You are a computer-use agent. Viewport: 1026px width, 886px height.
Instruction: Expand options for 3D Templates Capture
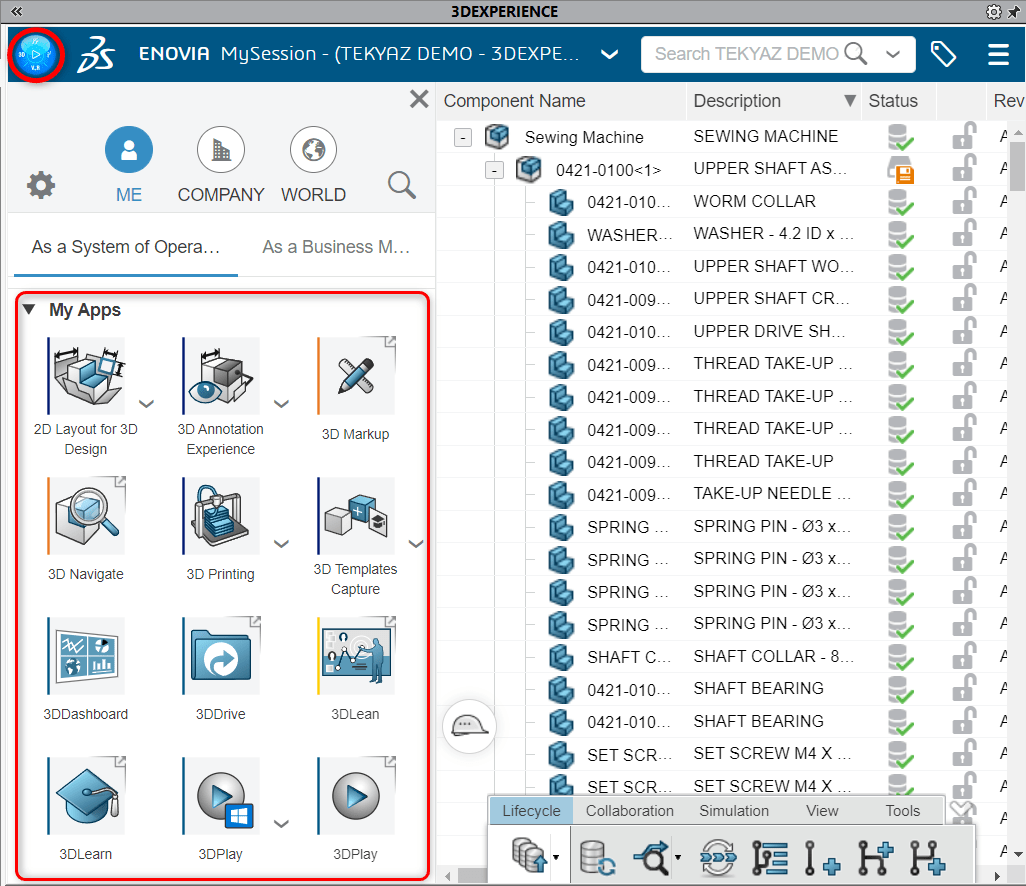pos(416,544)
